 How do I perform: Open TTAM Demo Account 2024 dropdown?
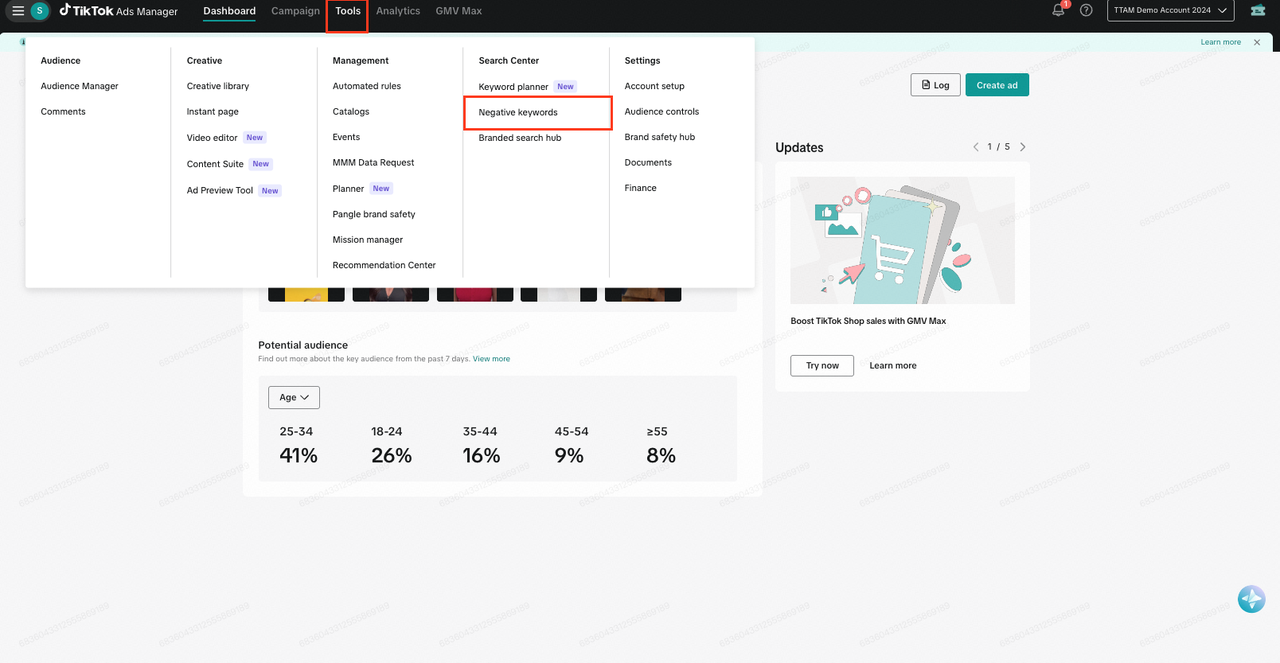click(1170, 11)
